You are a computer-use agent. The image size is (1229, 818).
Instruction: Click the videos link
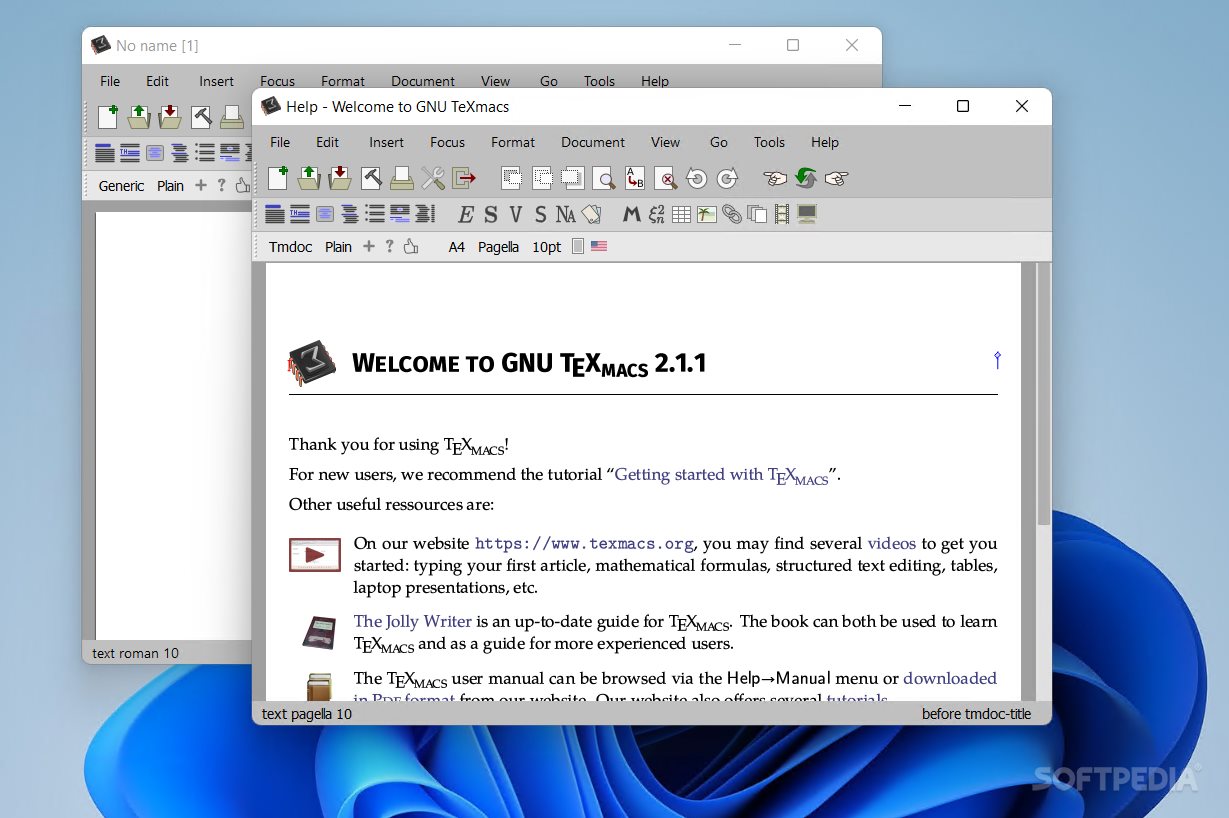click(x=891, y=544)
